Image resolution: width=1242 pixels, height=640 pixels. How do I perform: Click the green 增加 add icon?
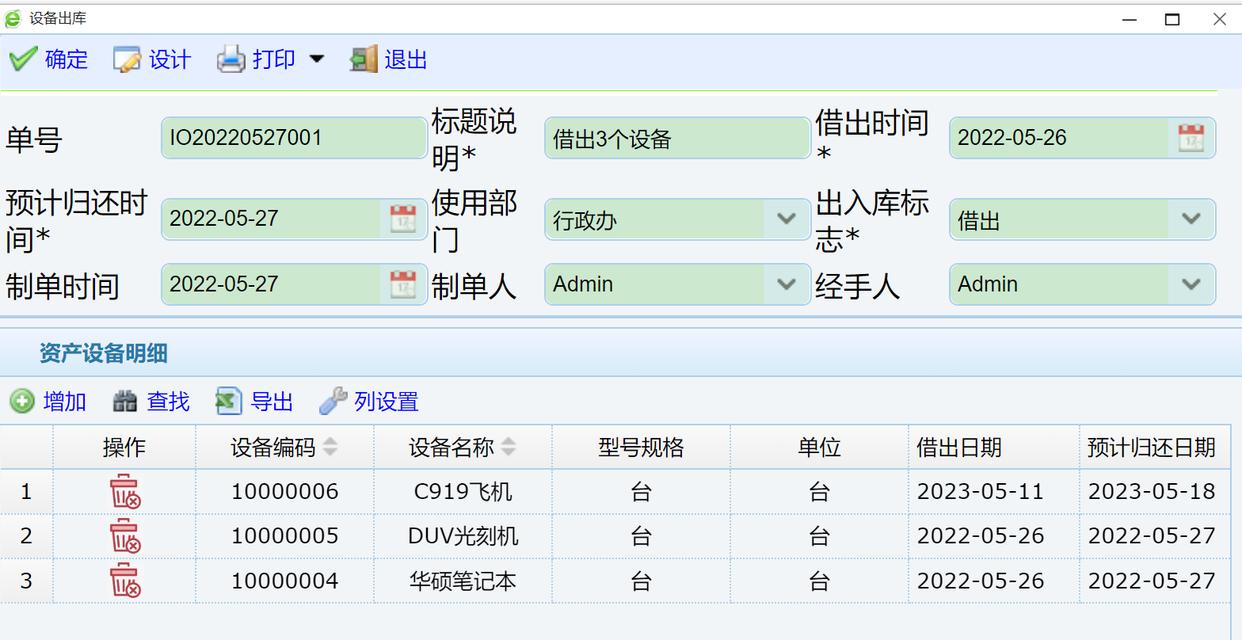click(22, 402)
